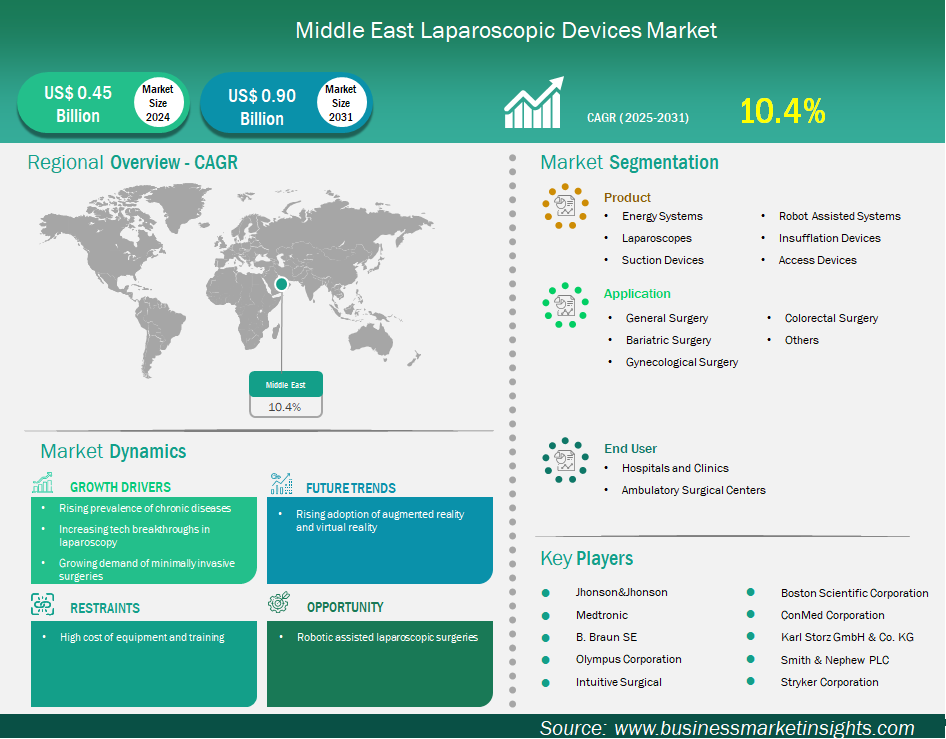This screenshot has height=739, width=946.
Task: Select Suction Devices in Product list
Action: pyautogui.click(x=663, y=260)
